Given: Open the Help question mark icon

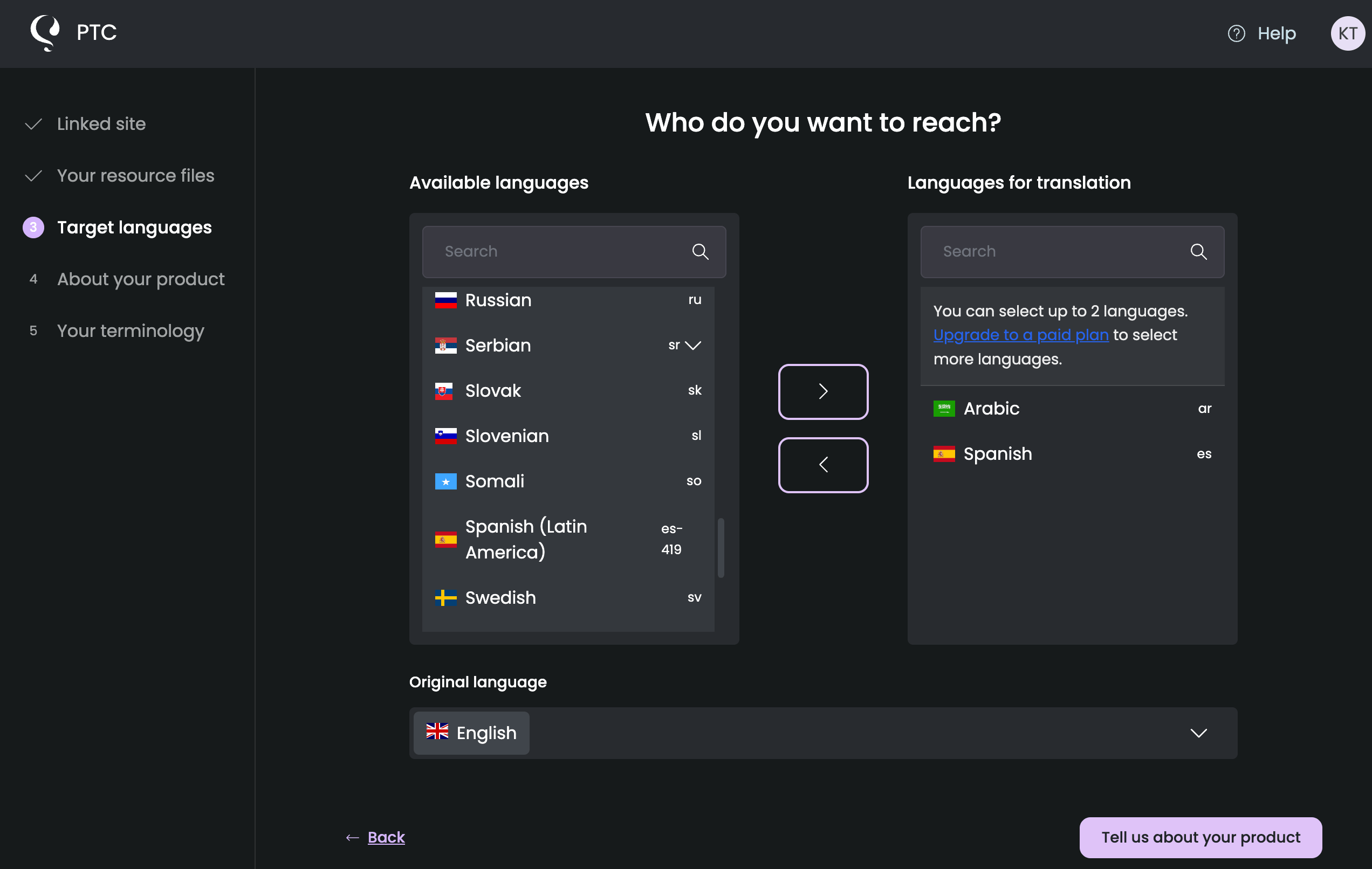Looking at the screenshot, I should click(x=1236, y=33).
